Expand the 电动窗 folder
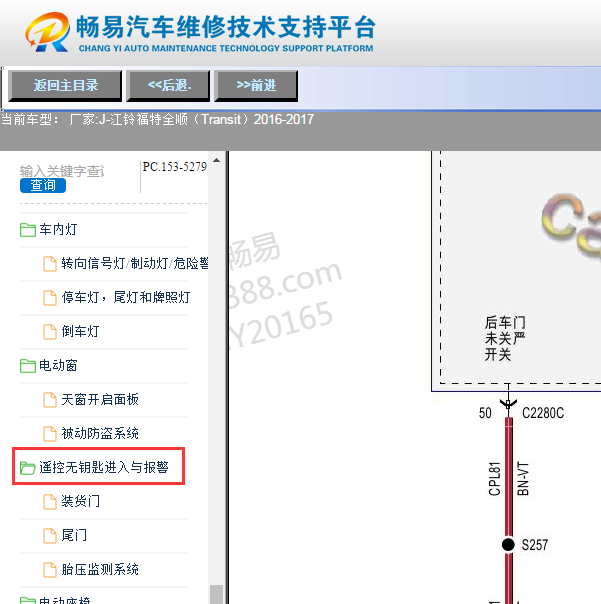The width and height of the screenshot is (601, 604). (x=58, y=365)
